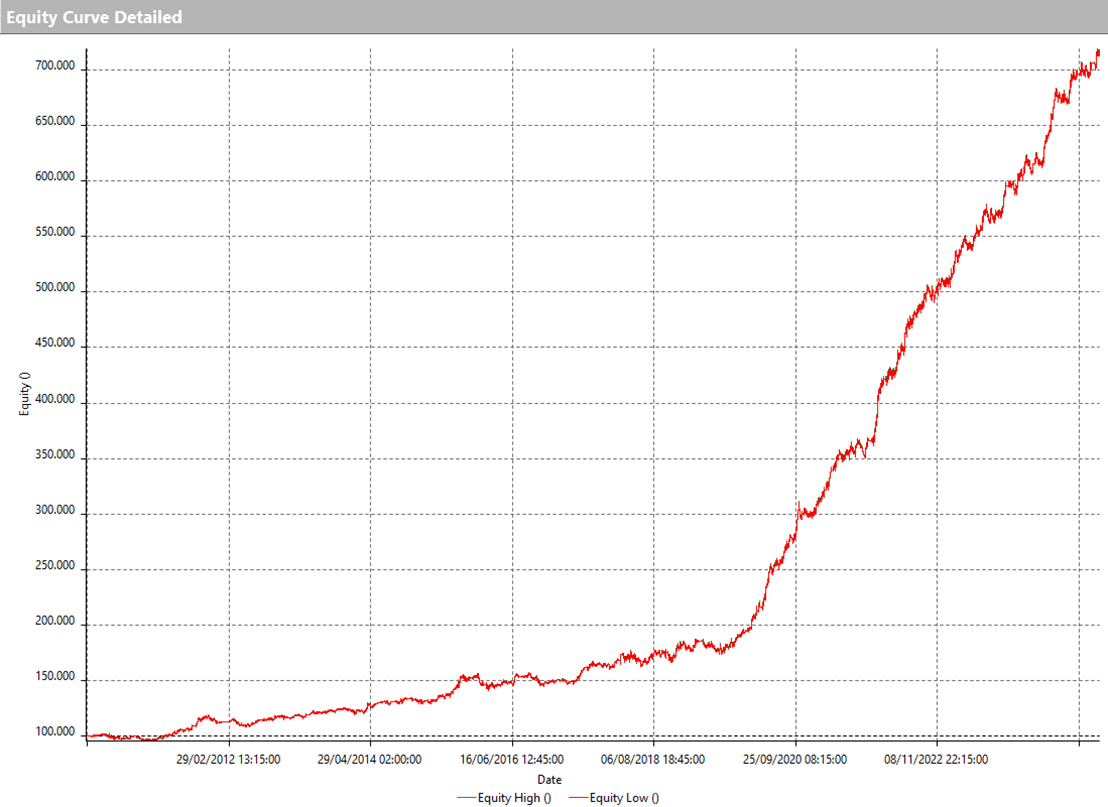Select the Date x-axis title
The width and height of the screenshot is (1108, 807).
pos(549,779)
